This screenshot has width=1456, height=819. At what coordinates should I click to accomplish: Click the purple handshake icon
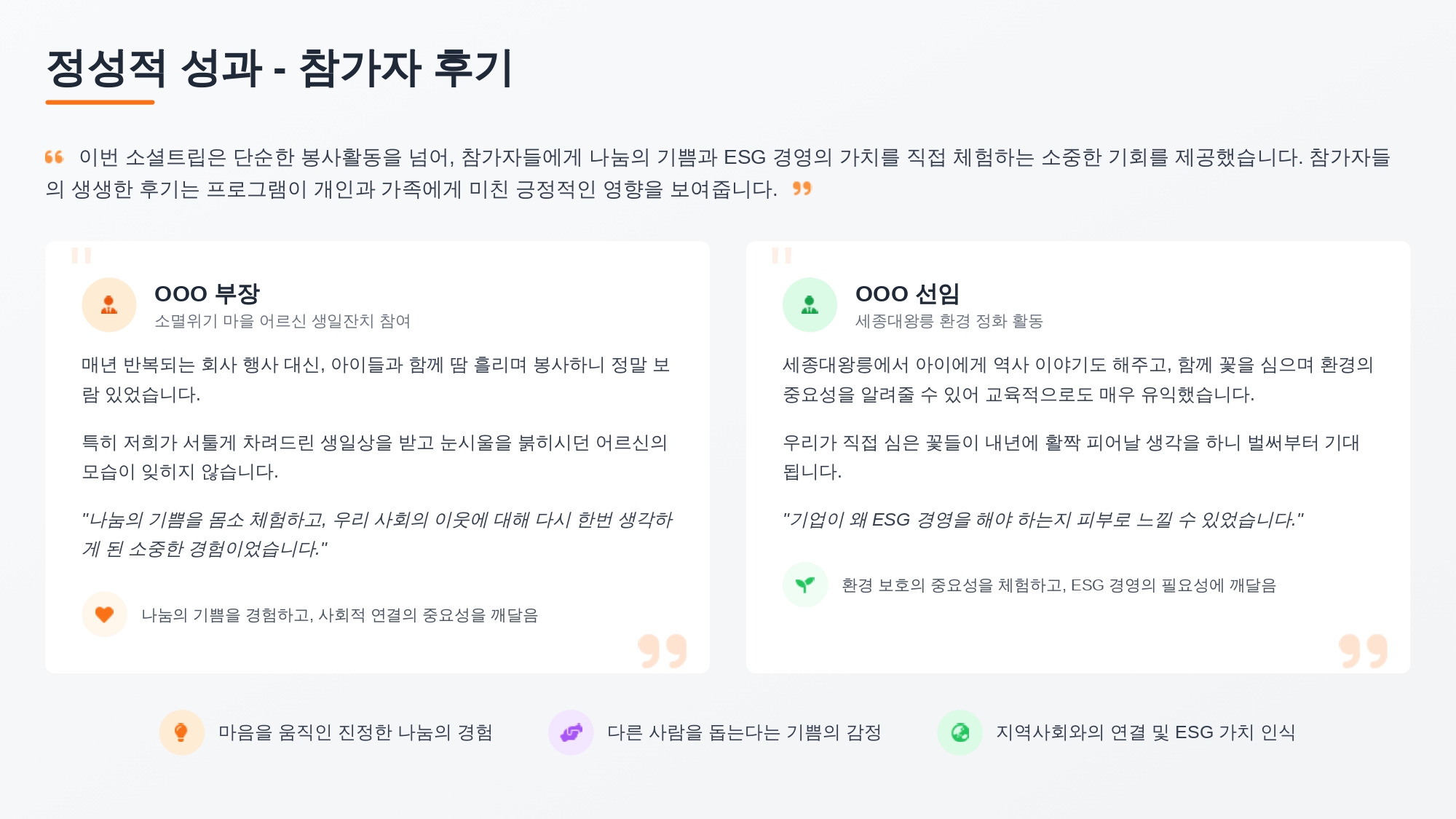point(571,732)
